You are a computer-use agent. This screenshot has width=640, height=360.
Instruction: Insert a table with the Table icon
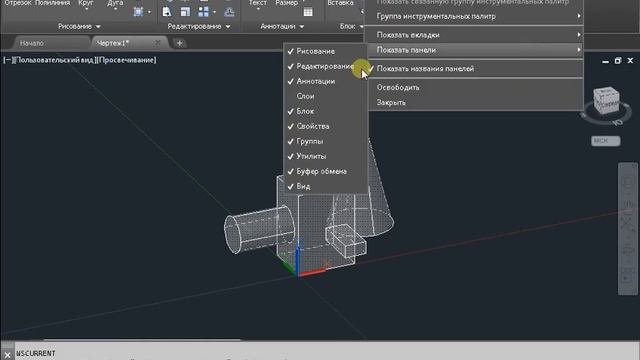coord(308,12)
